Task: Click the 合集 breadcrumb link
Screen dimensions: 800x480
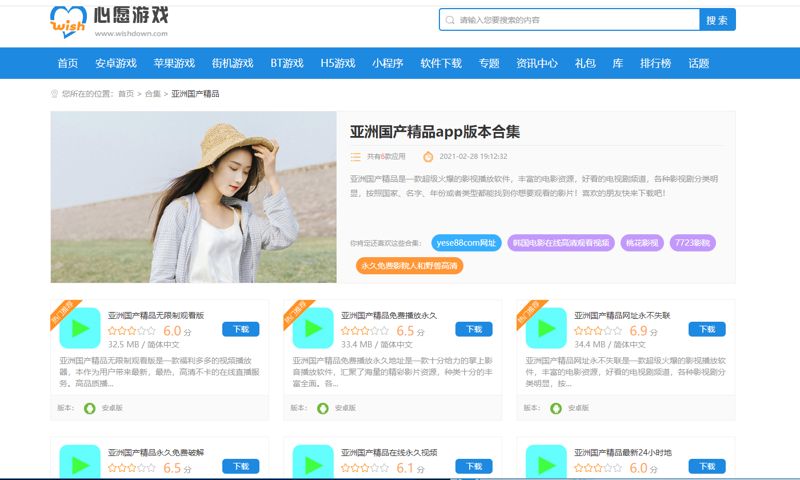Action: click(152, 94)
